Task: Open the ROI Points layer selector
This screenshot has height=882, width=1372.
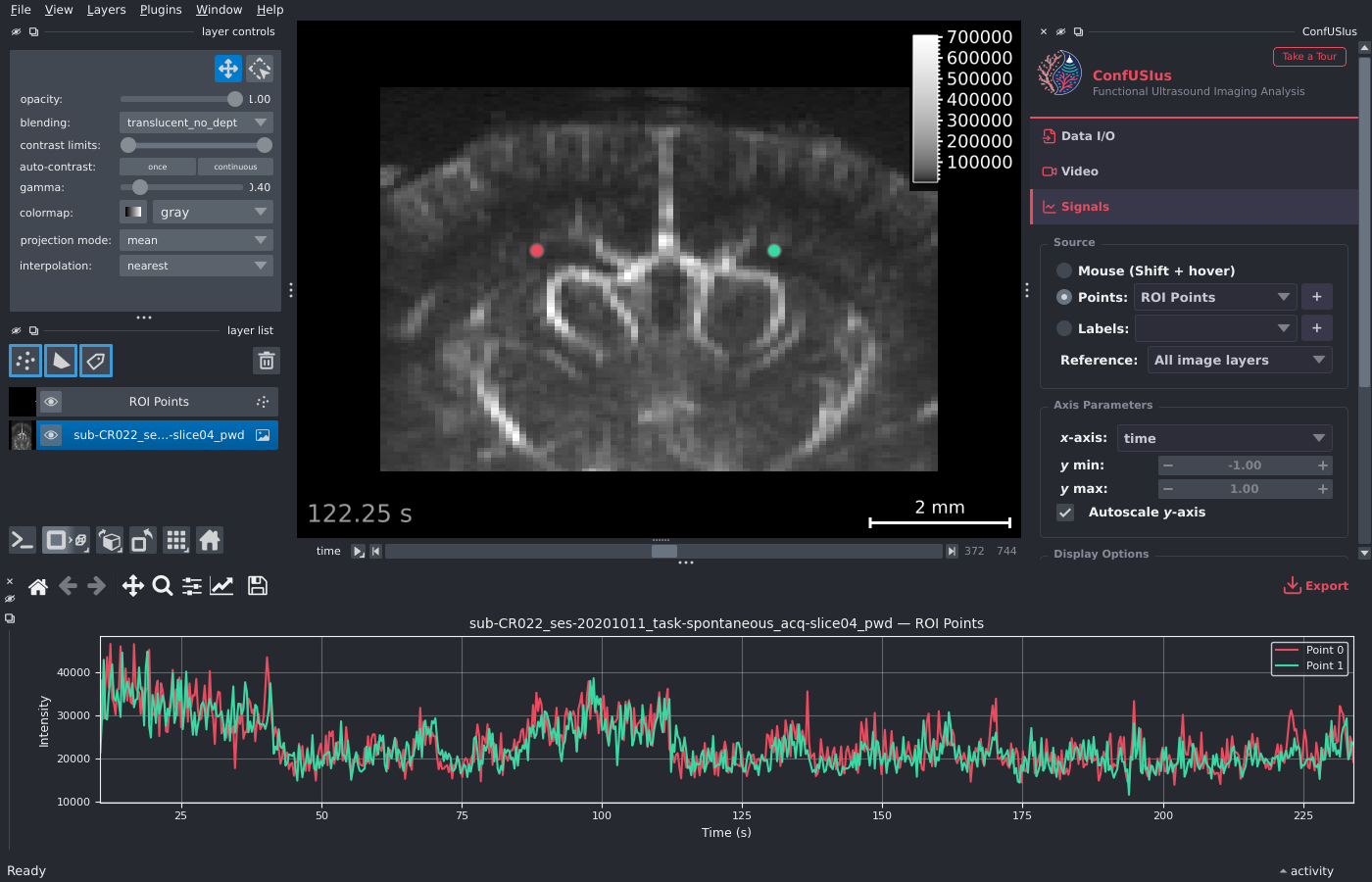Action: (1216, 297)
